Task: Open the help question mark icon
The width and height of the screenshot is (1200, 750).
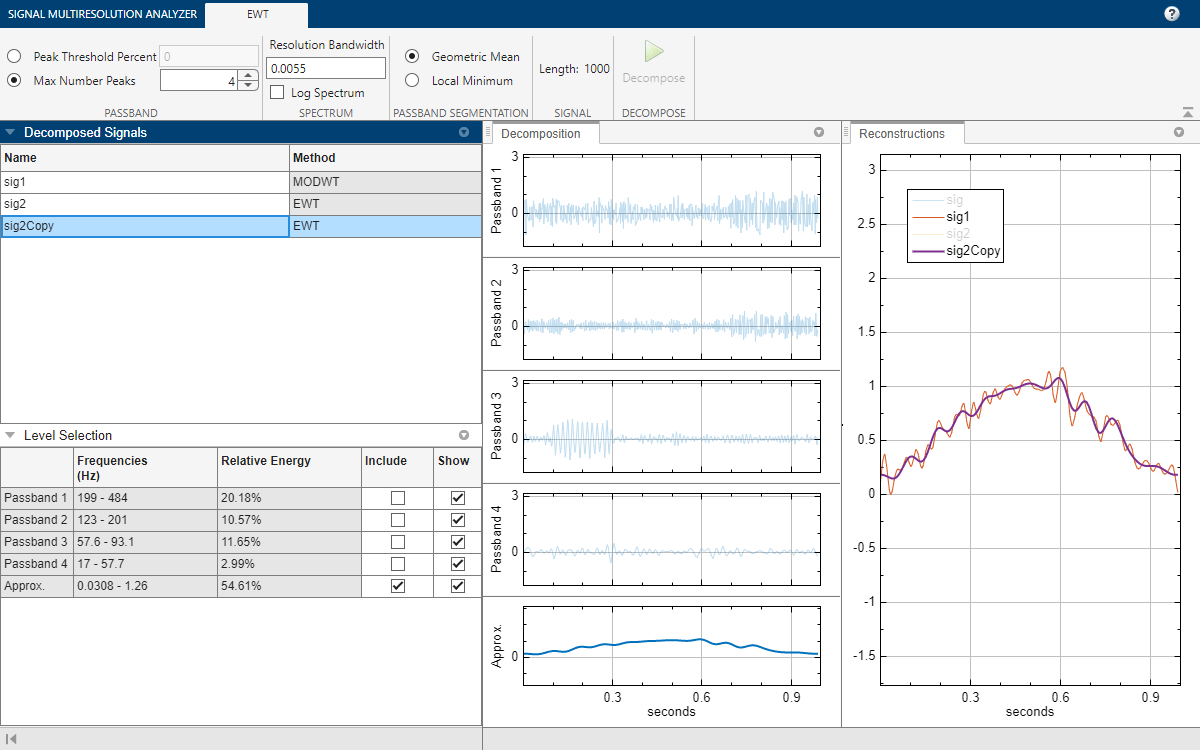Action: [x=1172, y=14]
